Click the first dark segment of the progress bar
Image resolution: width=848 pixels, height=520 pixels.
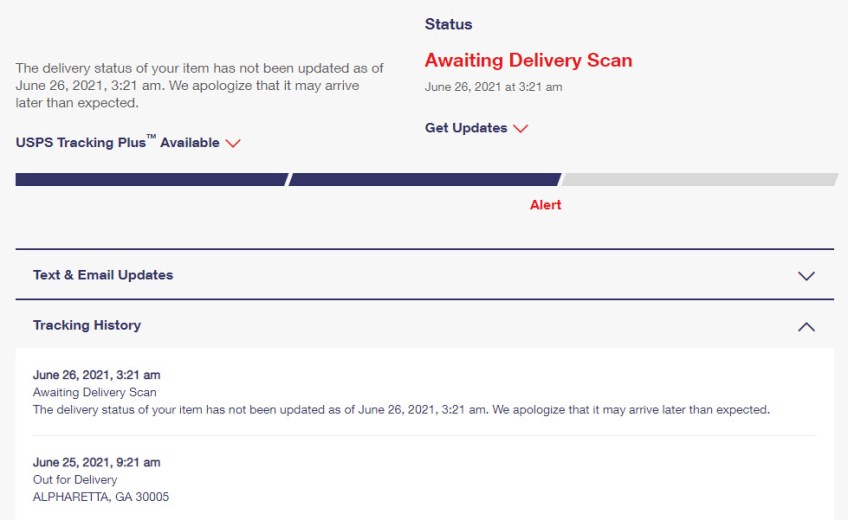(x=151, y=180)
